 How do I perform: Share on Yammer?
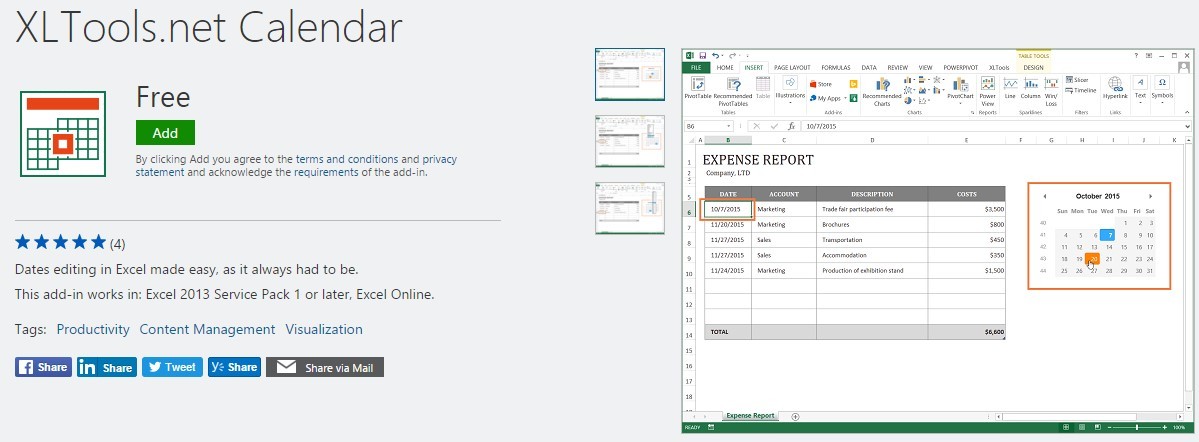pos(234,367)
